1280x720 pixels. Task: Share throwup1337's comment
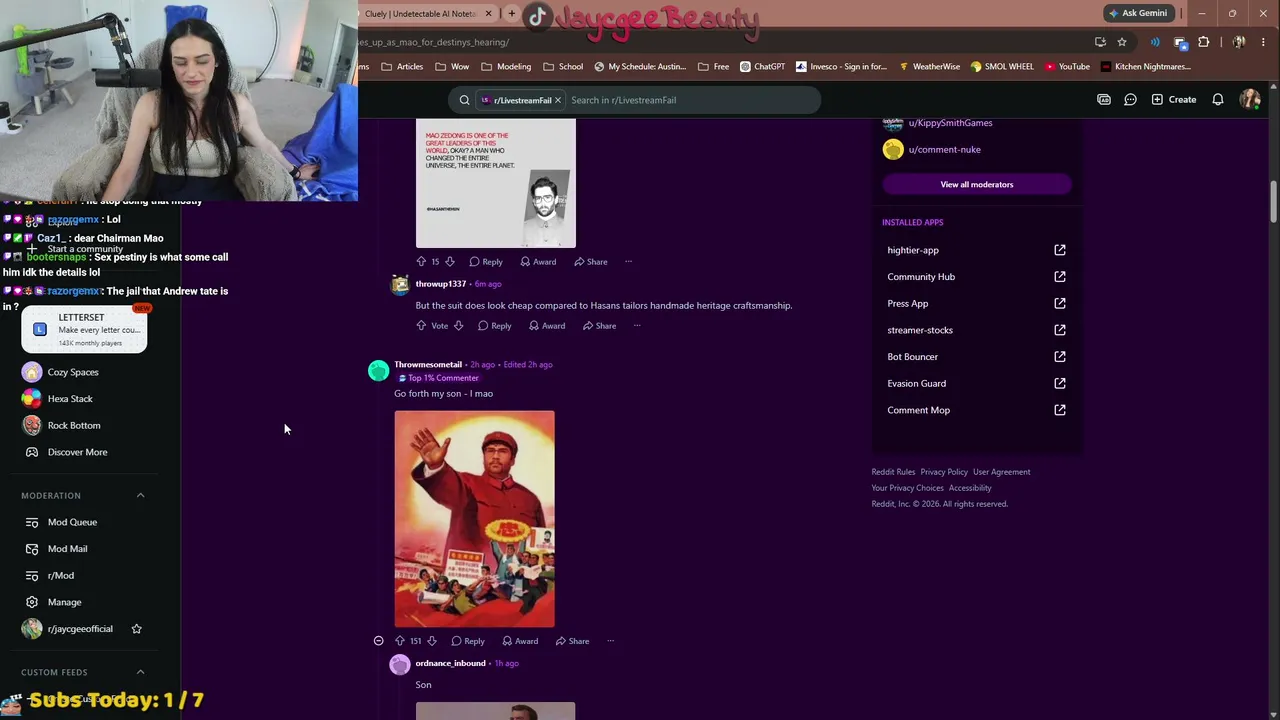point(599,326)
